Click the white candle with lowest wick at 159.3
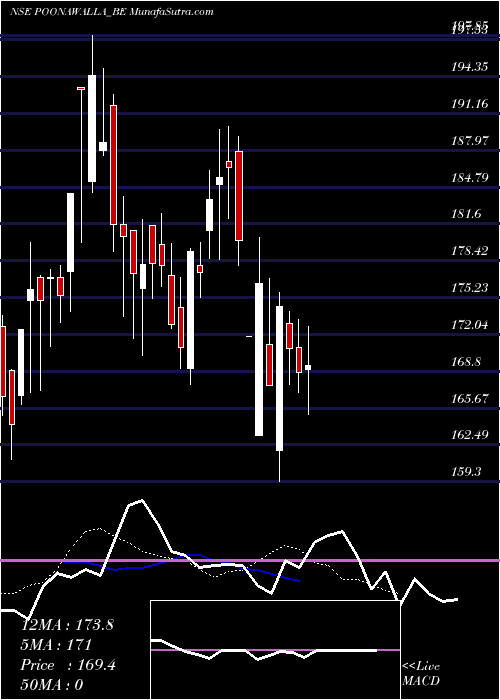This screenshot has width=500, height=700. (279, 378)
